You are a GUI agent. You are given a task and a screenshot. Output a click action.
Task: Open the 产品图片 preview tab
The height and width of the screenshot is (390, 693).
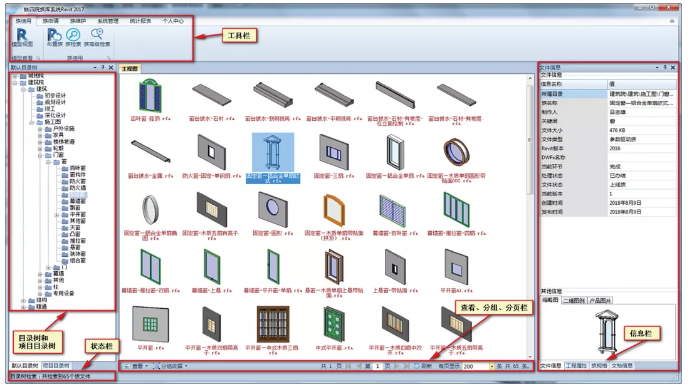coord(600,300)
